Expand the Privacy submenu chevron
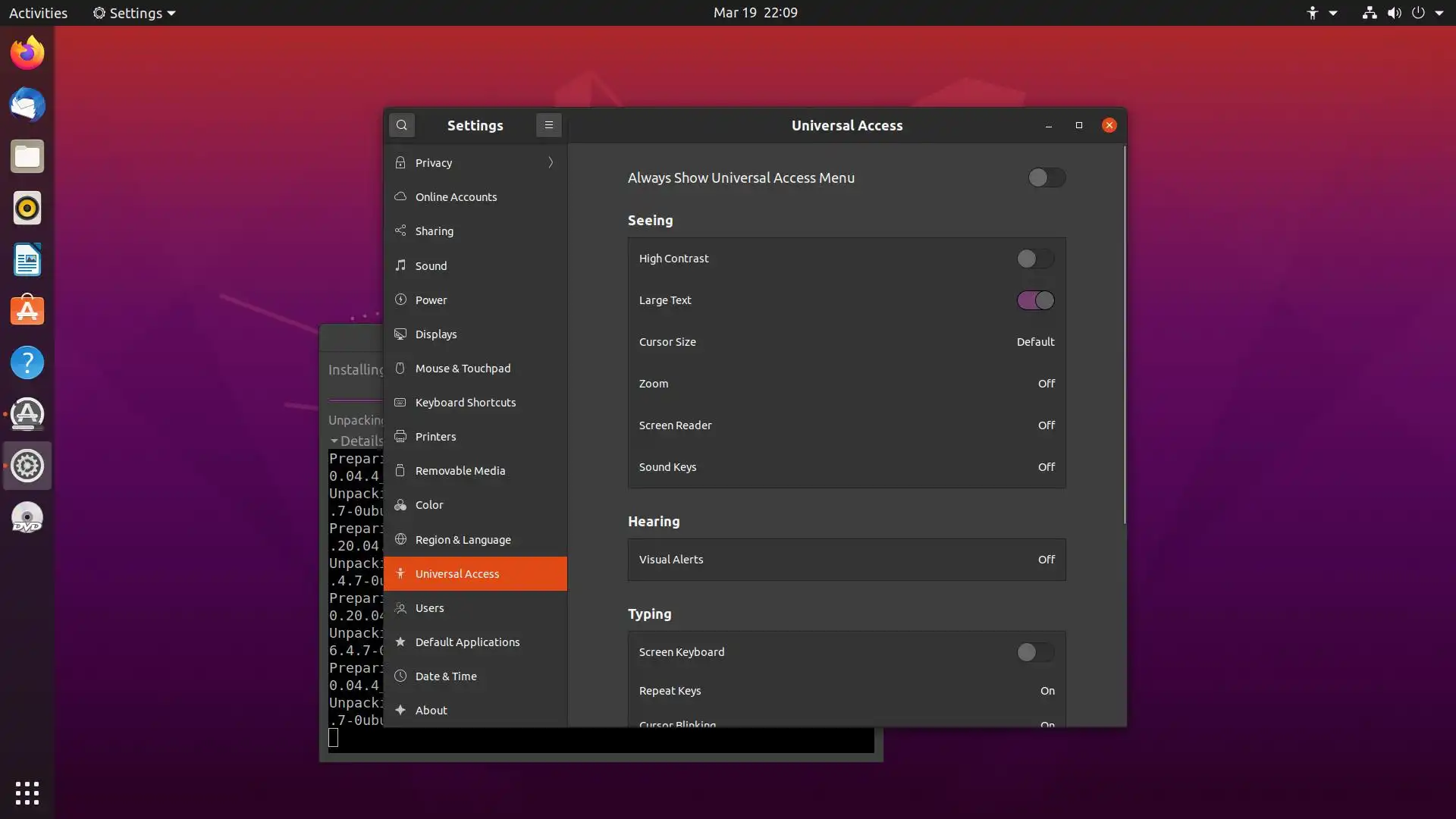This screenshot has width=1456, height=819. (551, 162)
